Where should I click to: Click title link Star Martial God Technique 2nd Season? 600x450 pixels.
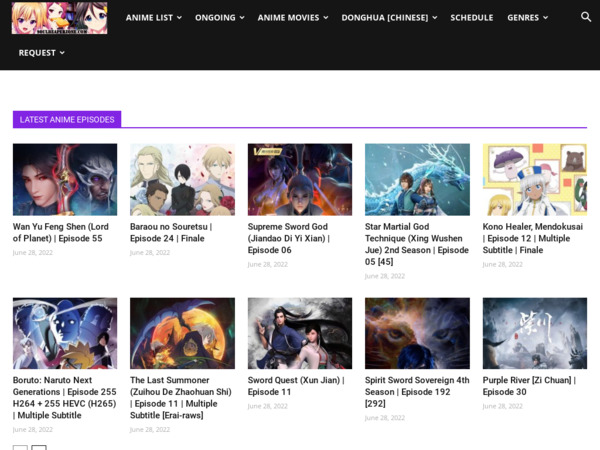(x=417, y=244)
